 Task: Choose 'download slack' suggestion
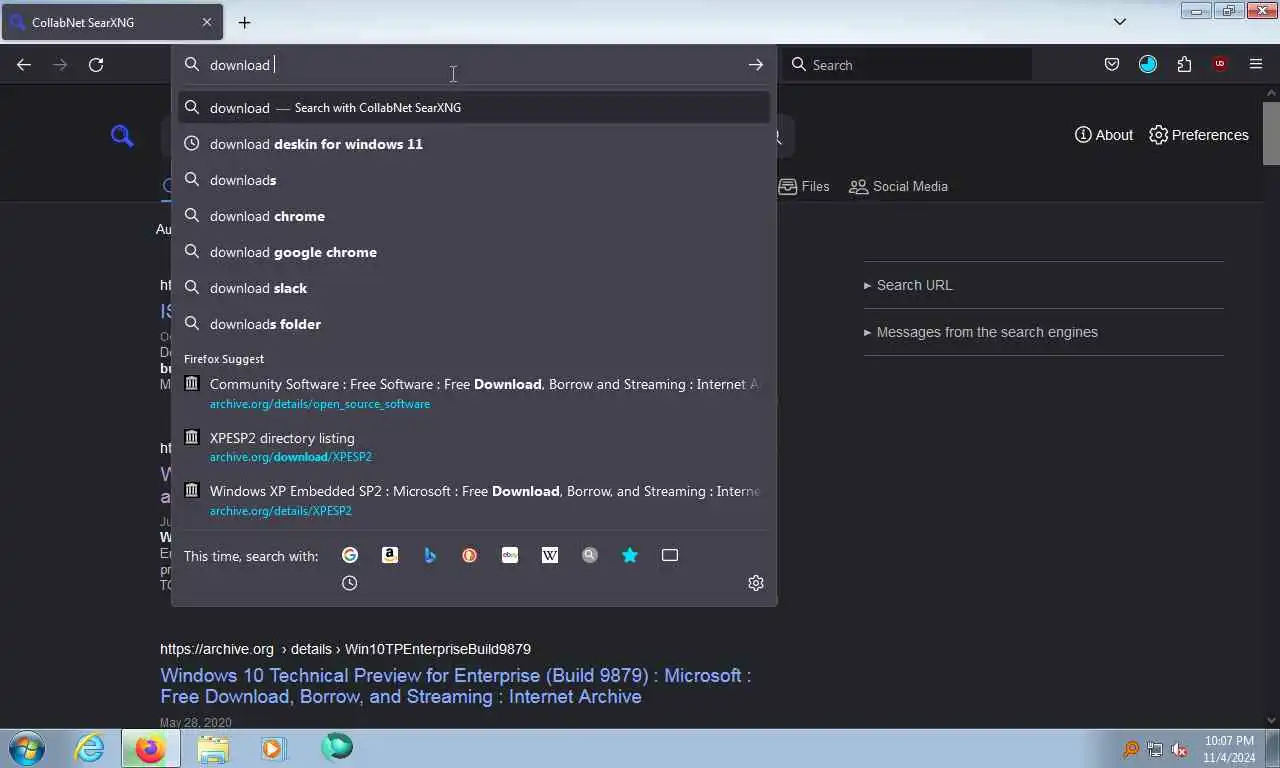pos(474,288)
